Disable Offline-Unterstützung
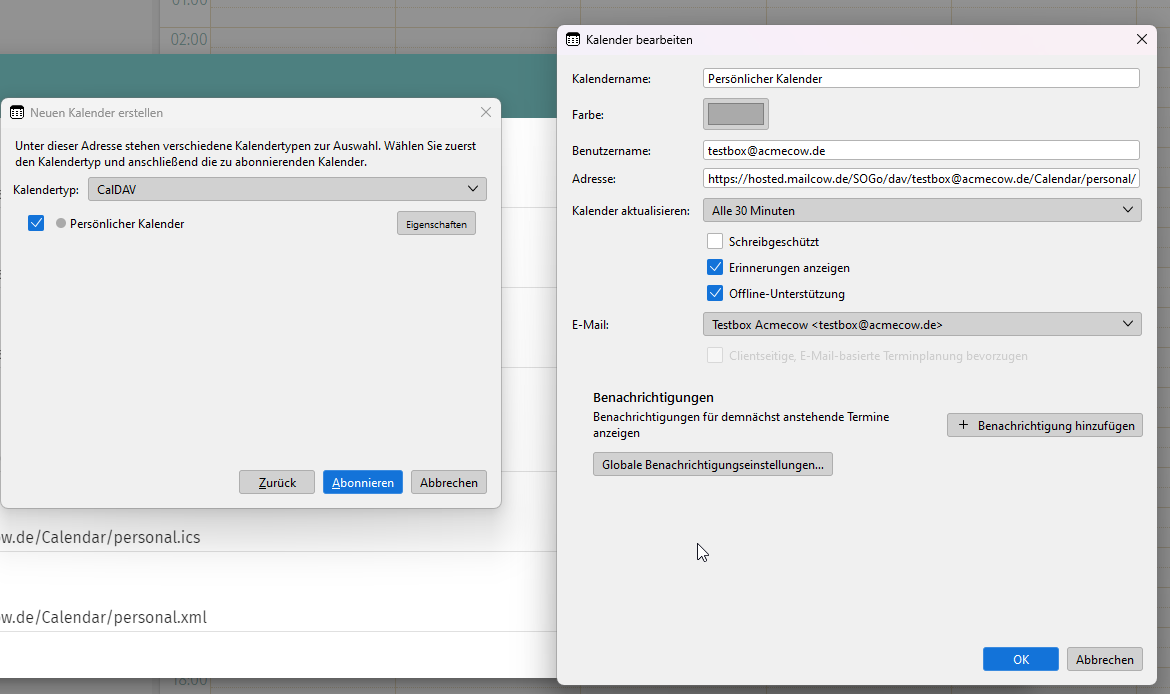 [x=715, y=293]
